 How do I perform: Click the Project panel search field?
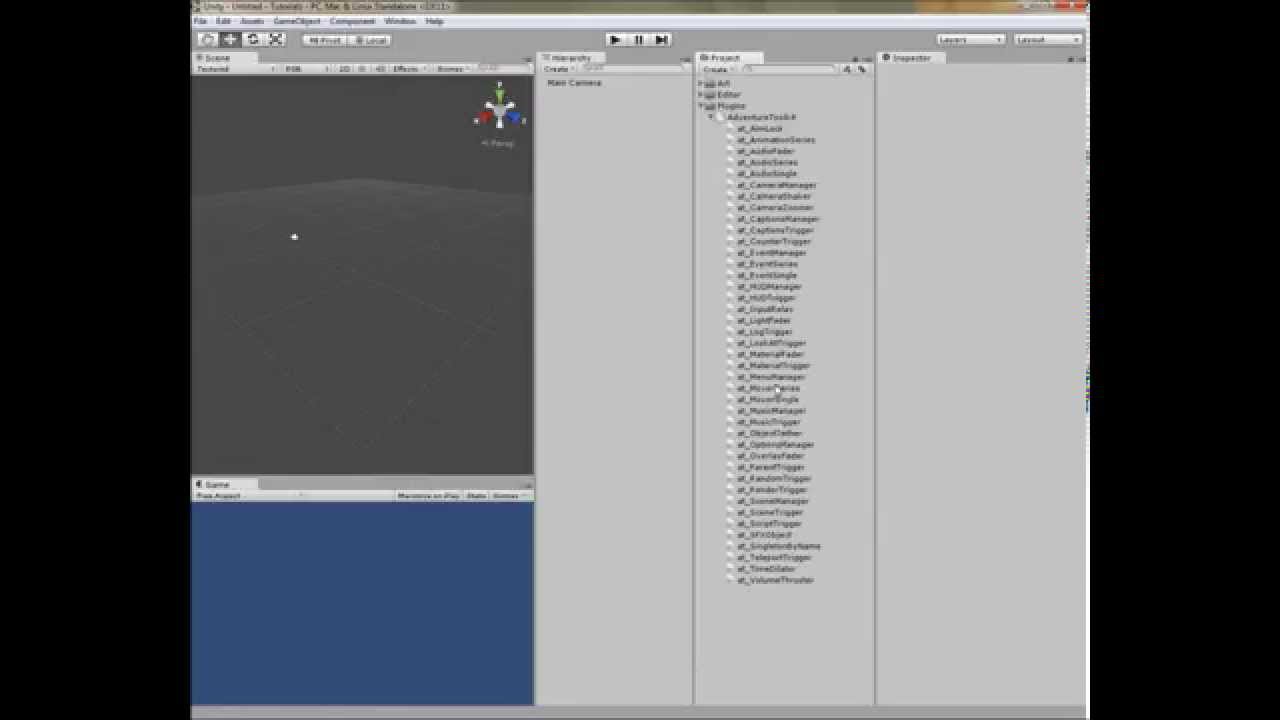789,70
